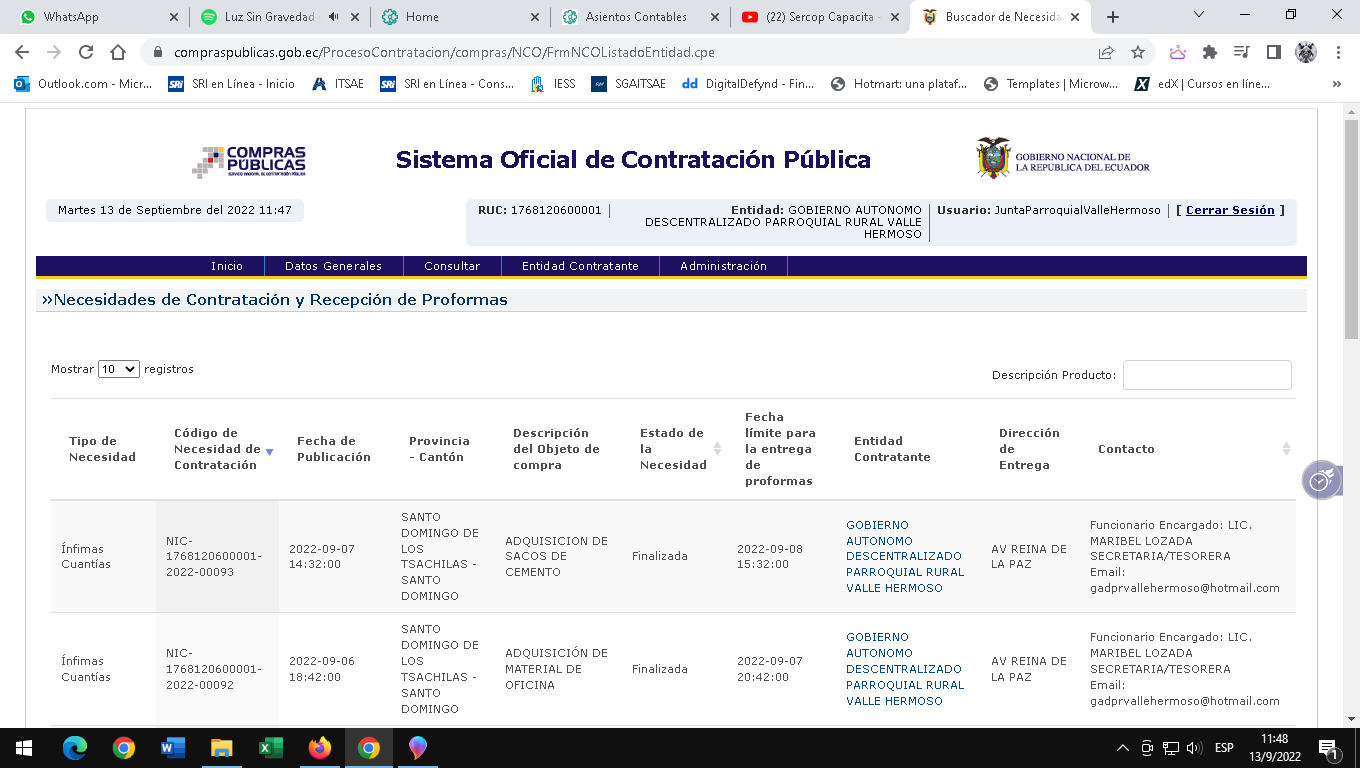1360x768 pixels.
Task: Sort by Estado de la Necesidad column
Action: (x=717, y=449)
